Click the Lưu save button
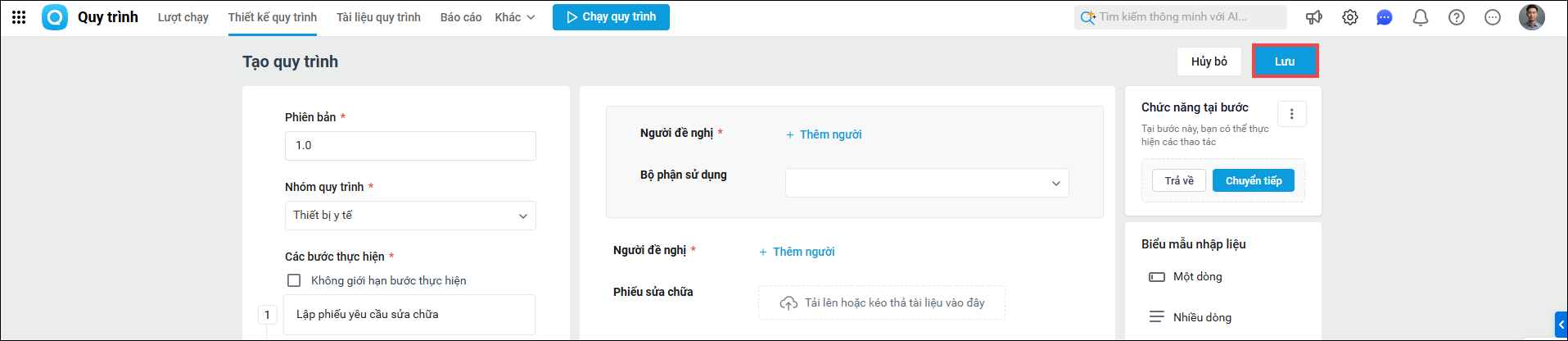This screenshot has width=1568, height=341. click(1285, 61)
